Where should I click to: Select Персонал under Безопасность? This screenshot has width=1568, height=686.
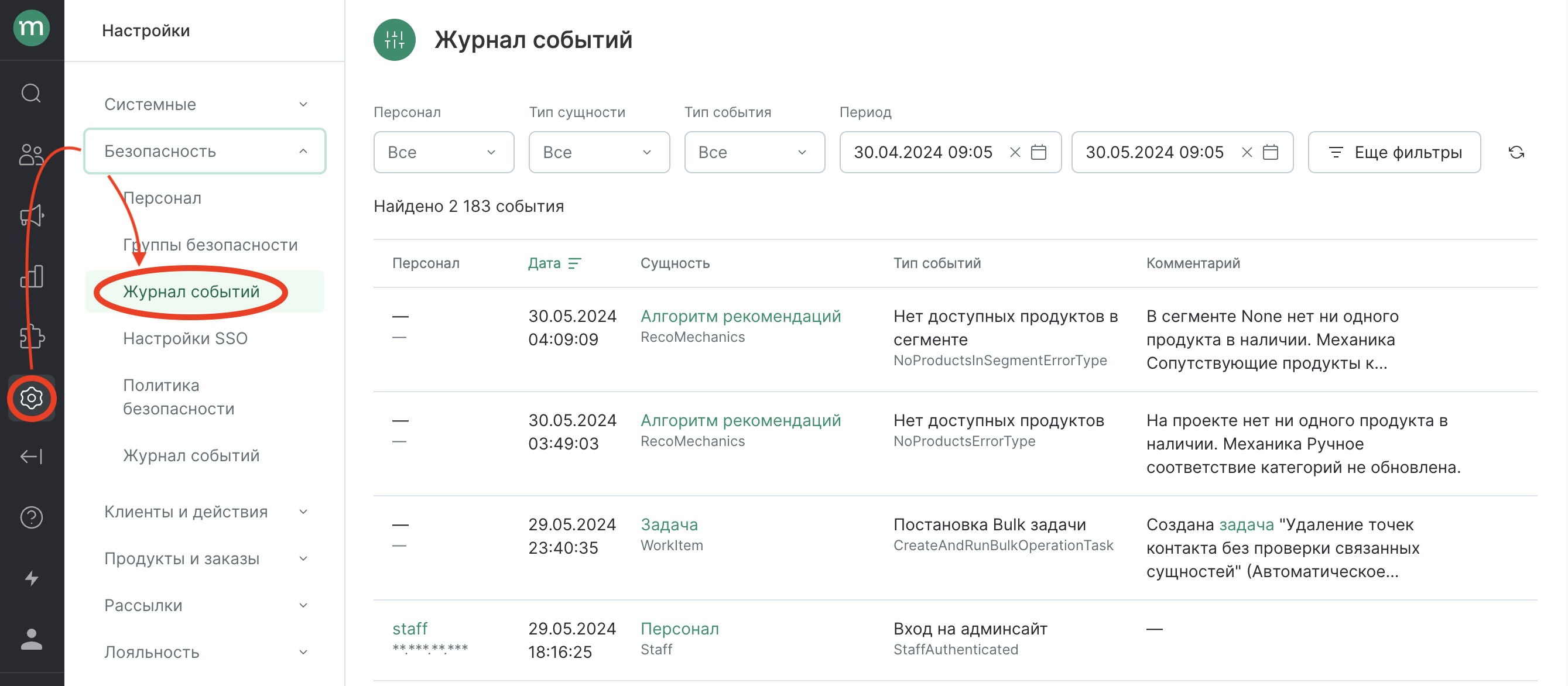(x=162, y=198)
